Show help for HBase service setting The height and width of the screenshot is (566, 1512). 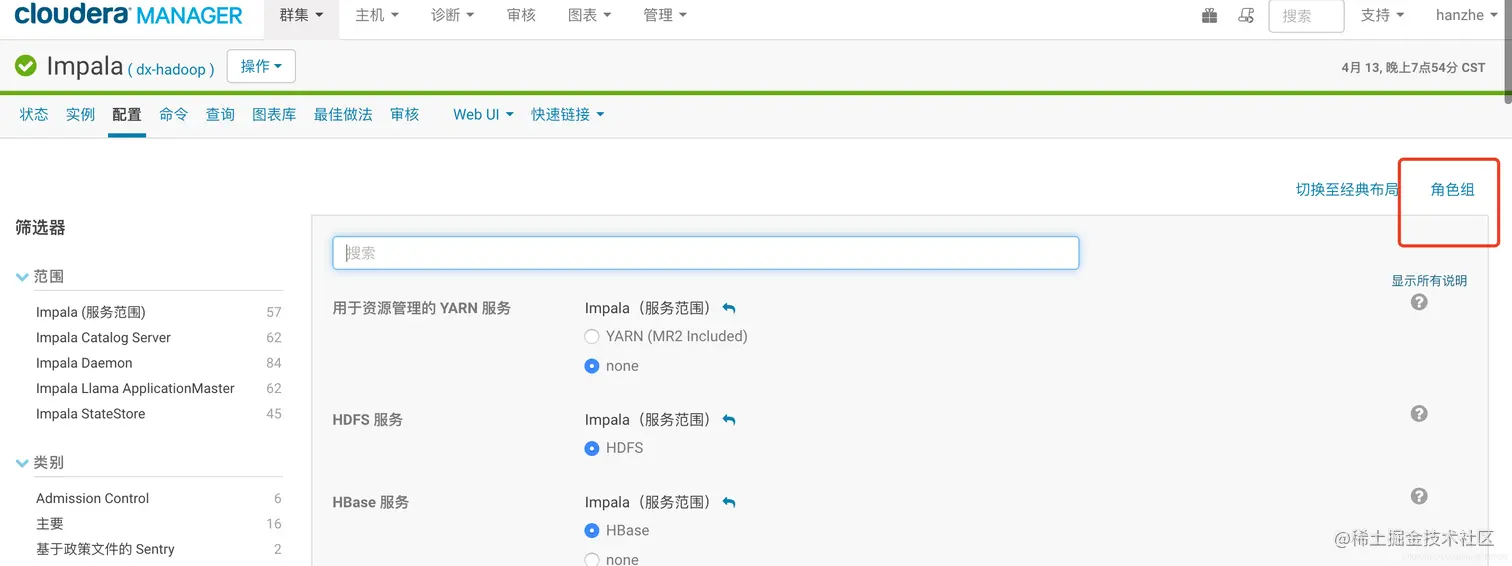[x=1419, y=496]
